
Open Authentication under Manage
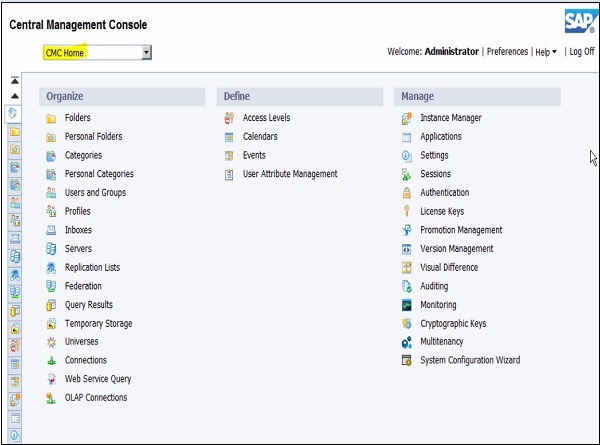click(x=444, y=193)
